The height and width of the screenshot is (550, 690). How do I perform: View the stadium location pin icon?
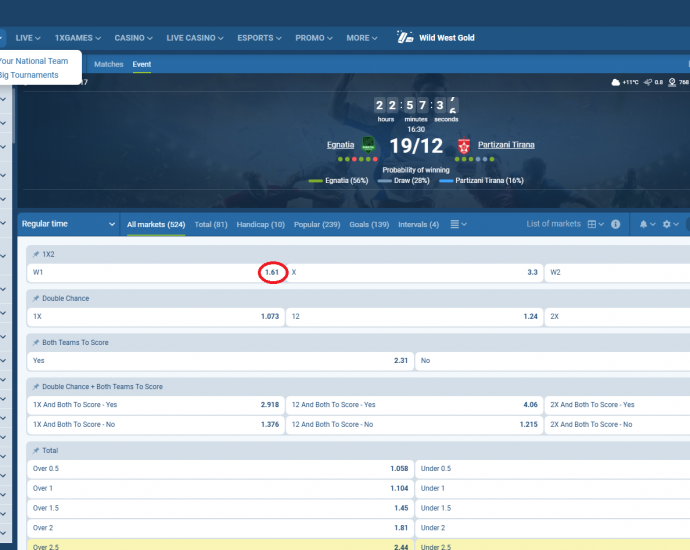click(x=672, y=82)
